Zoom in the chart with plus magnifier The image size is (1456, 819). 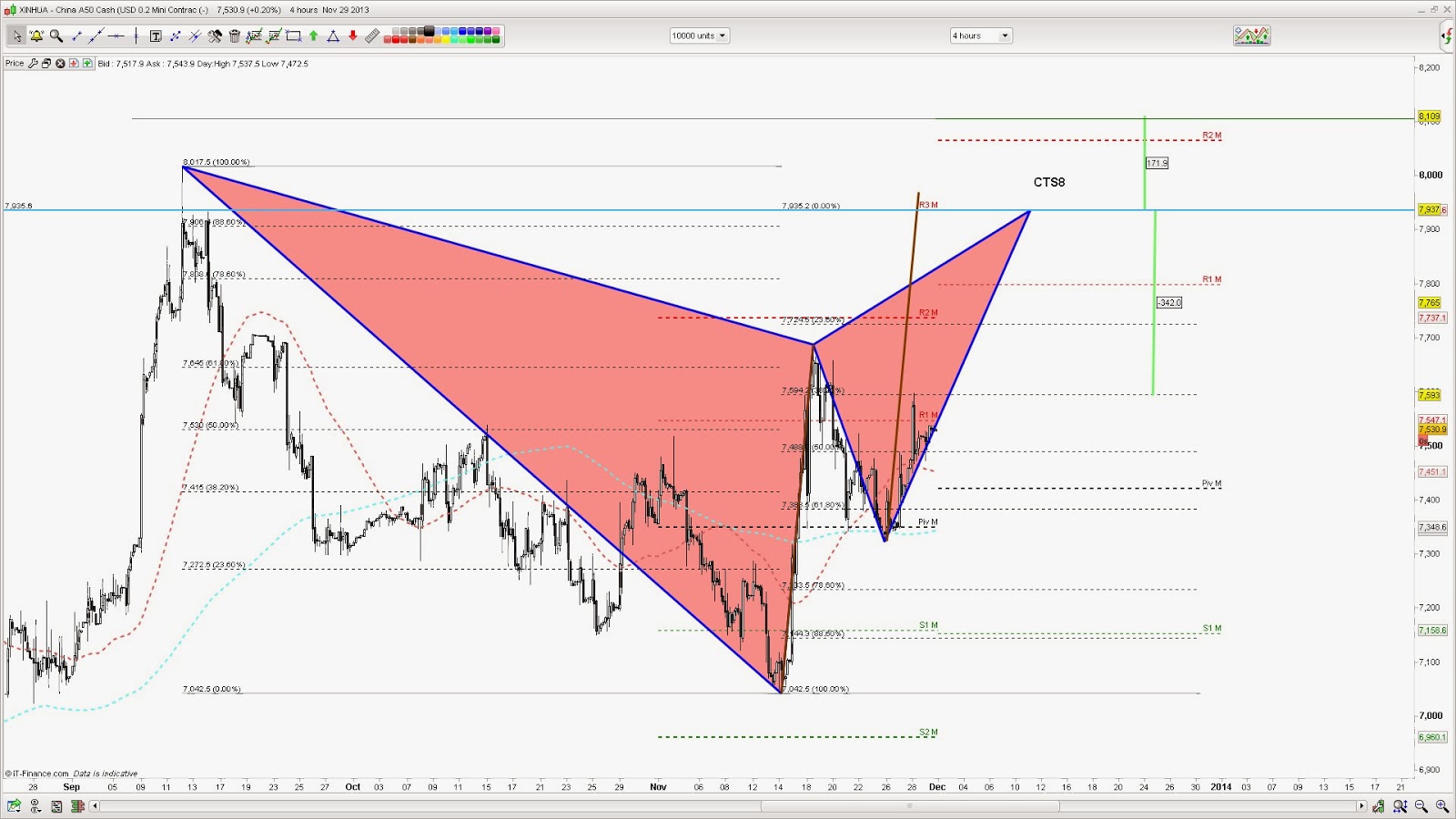coord(1442,806)
